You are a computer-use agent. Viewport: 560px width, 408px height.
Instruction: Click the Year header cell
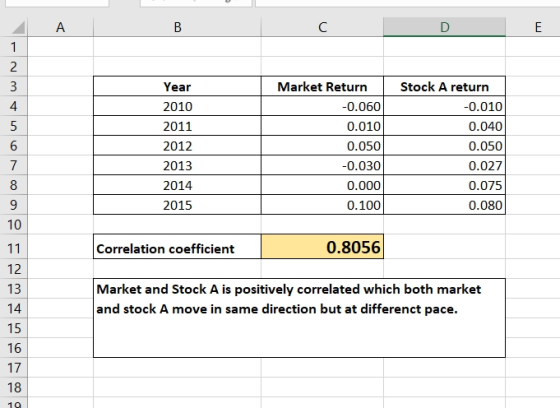pos(177,86)
